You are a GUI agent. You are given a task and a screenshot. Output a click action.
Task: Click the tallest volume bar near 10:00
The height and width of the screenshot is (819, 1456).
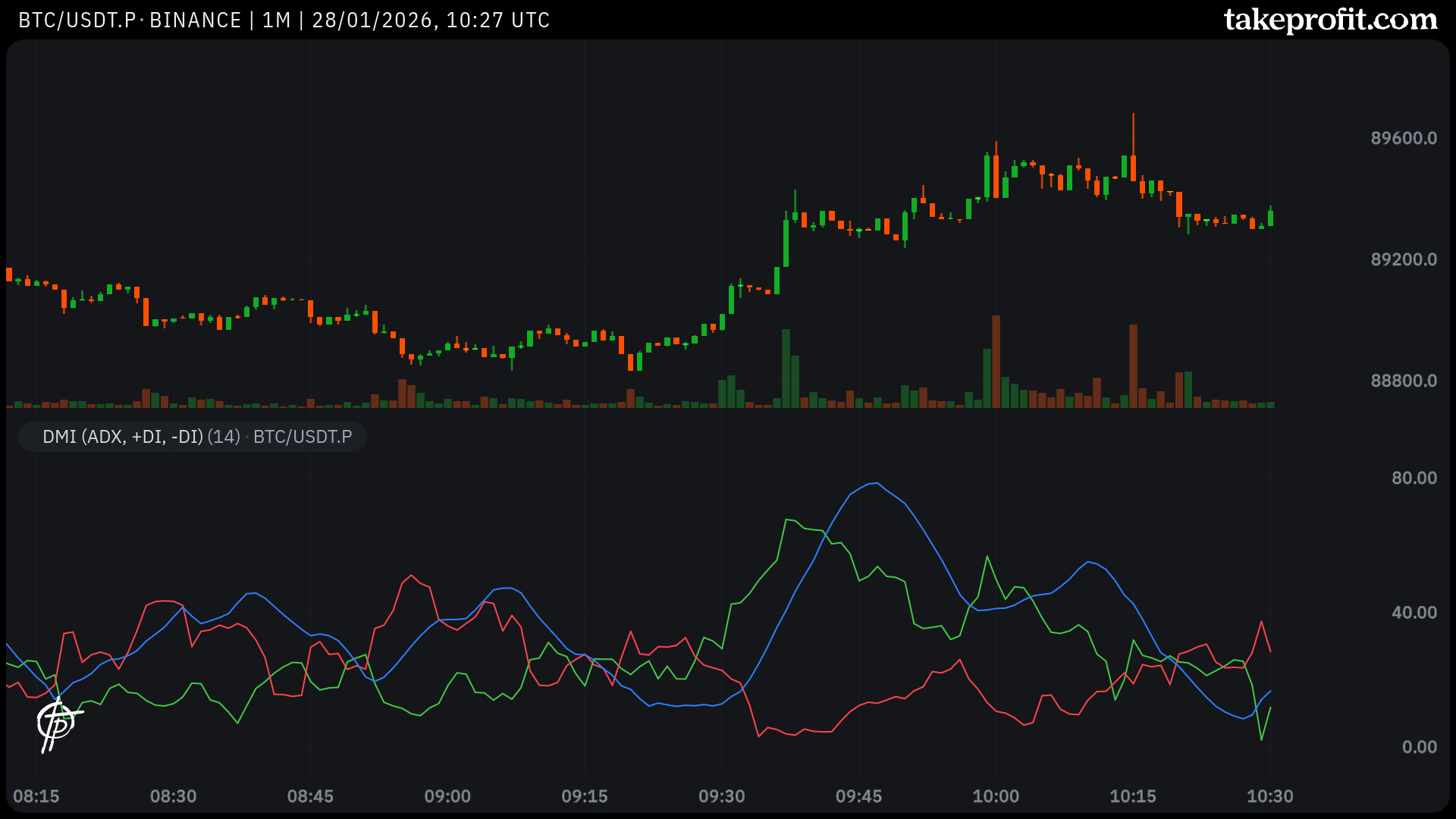pyautogui.click(x=996, y=362)
